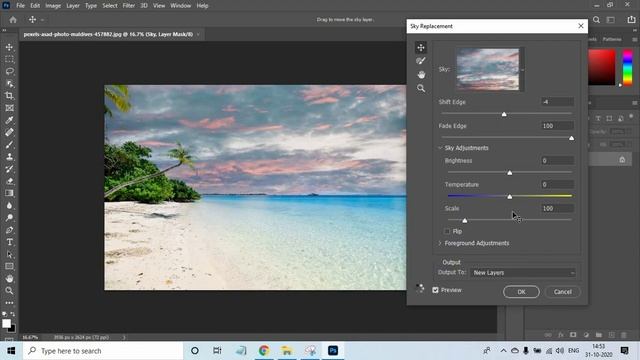Image resolution: width=640 pixels, height=360 pixels.
Task: Open the Search icon at top right
Action: (x=596, y=20)
